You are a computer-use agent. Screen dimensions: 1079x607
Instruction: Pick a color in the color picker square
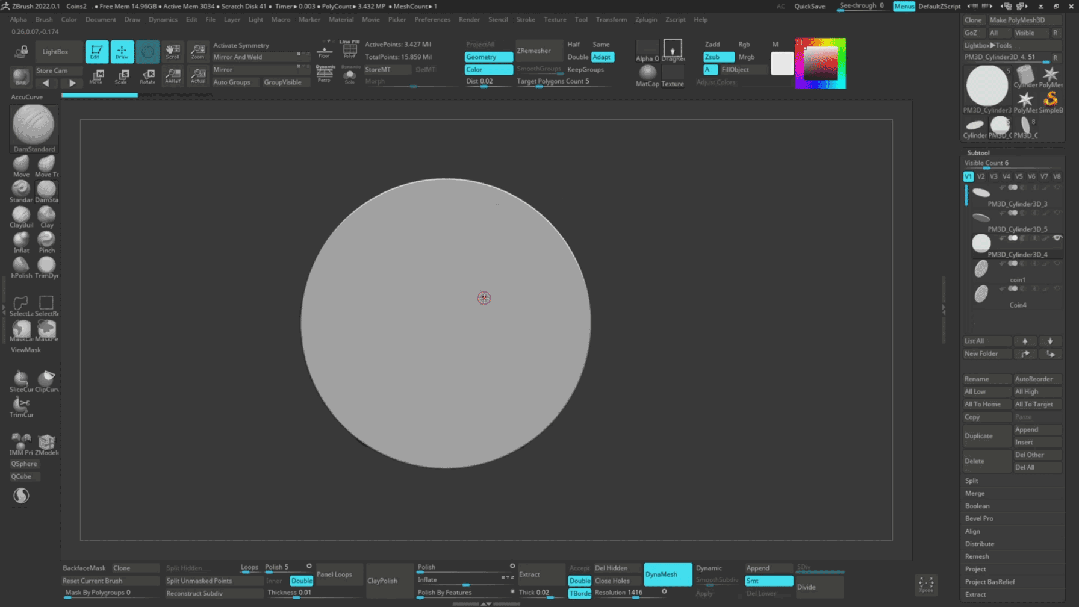820,63
